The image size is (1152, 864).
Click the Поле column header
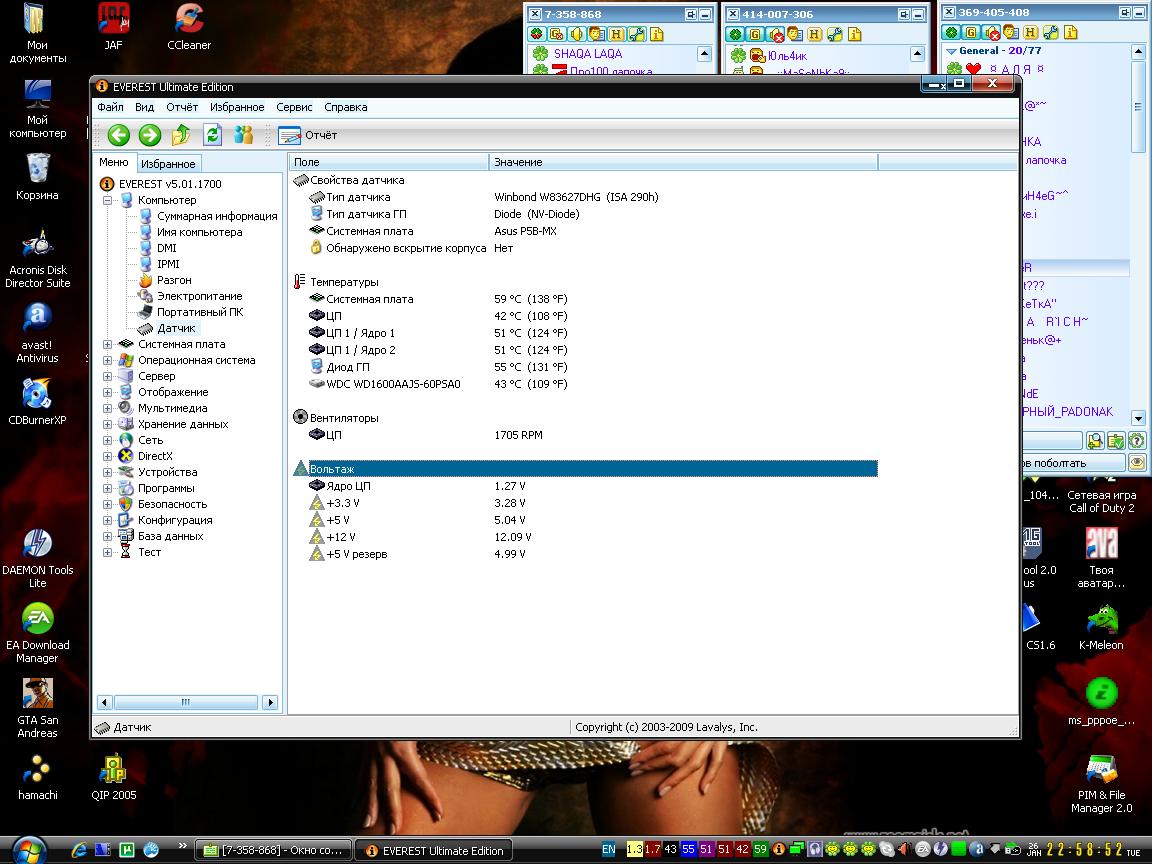point(388,162)
